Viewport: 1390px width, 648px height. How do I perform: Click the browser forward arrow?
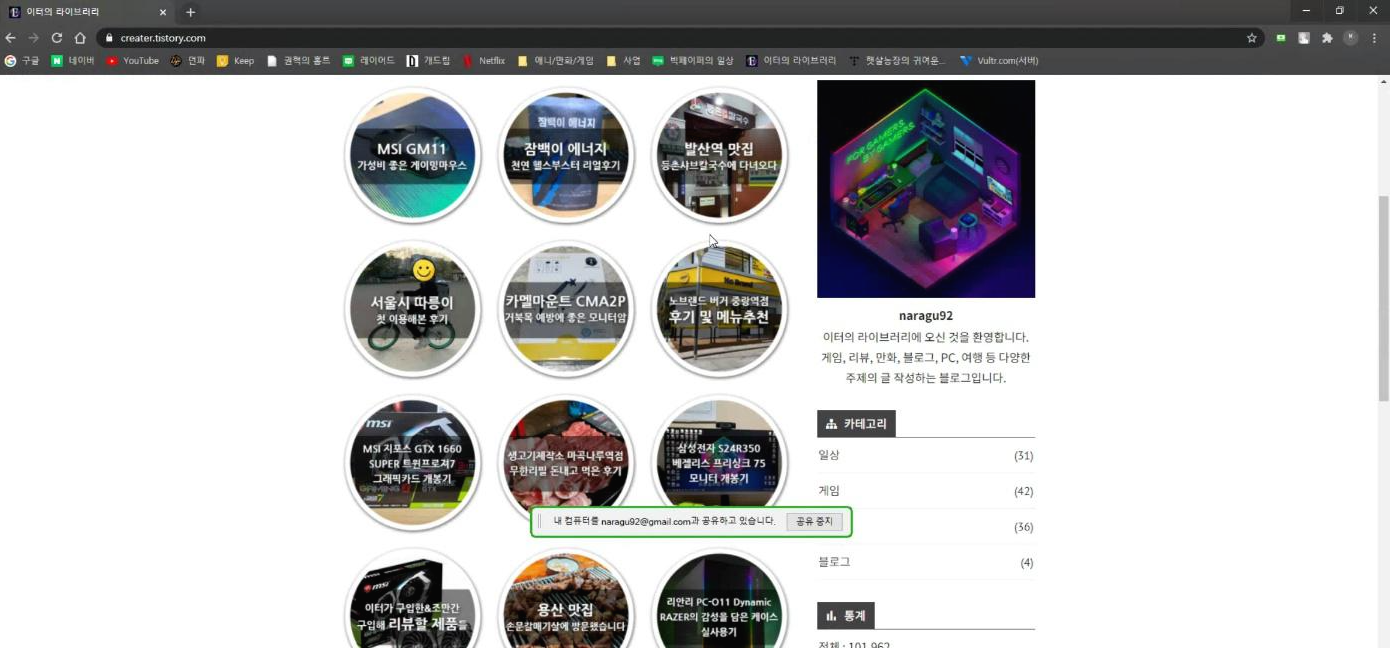[34, 38]
